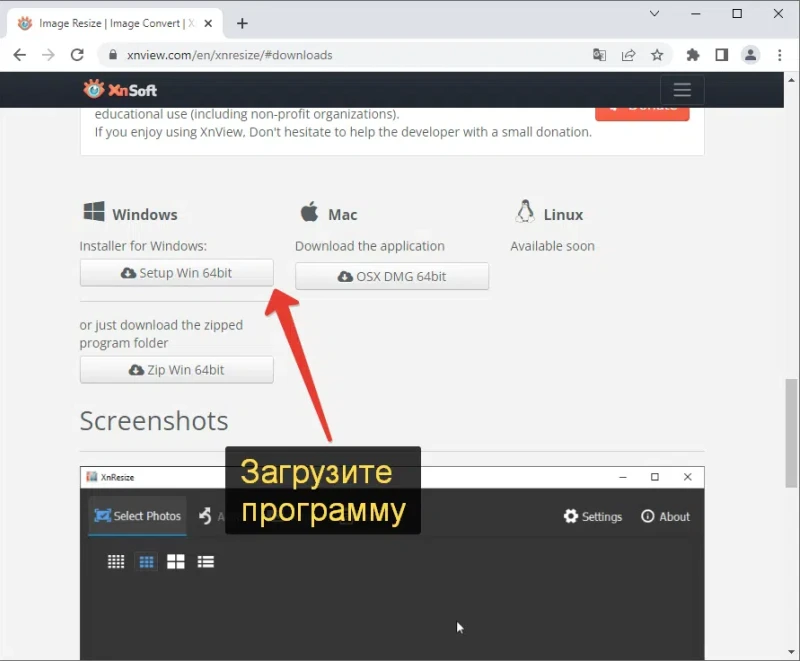This screenshot has height=661, width=800.
Task: Open Chrome three-dot menu
Action: (780, 55)
